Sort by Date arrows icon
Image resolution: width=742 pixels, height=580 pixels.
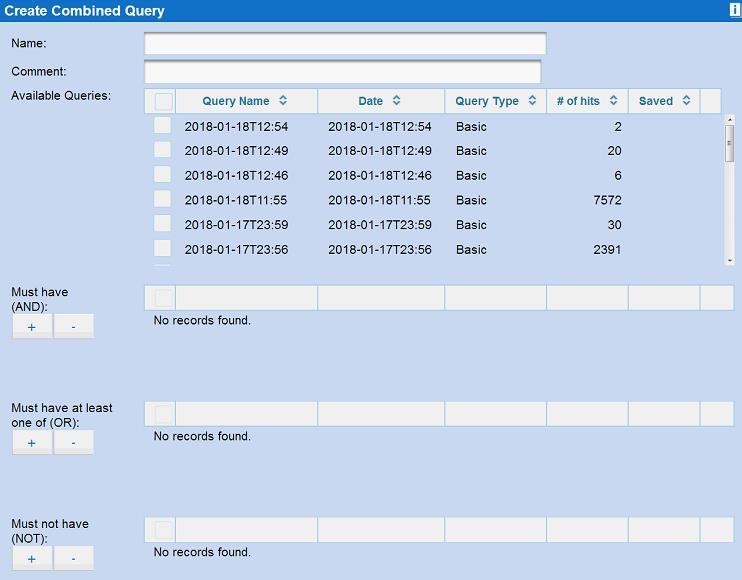pos(397,100)
